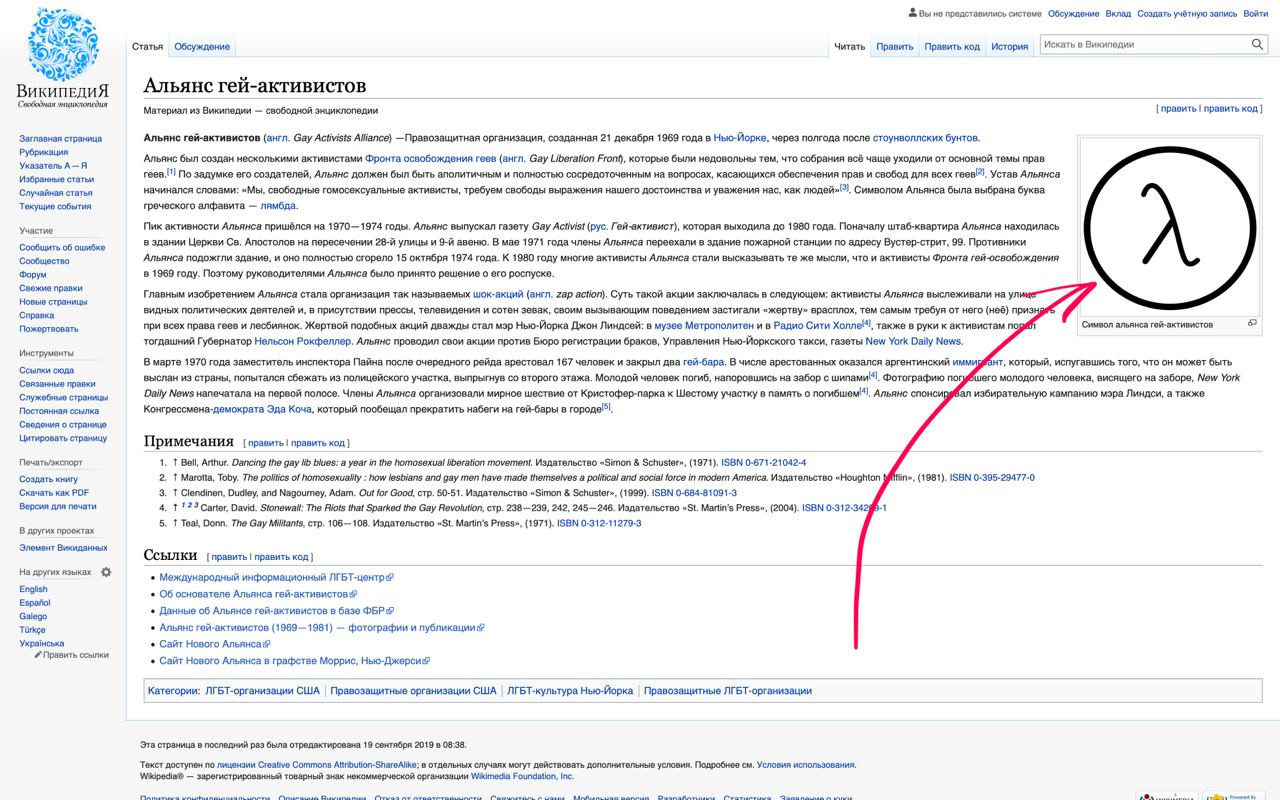Click Скачать как PDF link

pyautogui.click(x=54, y=493)
